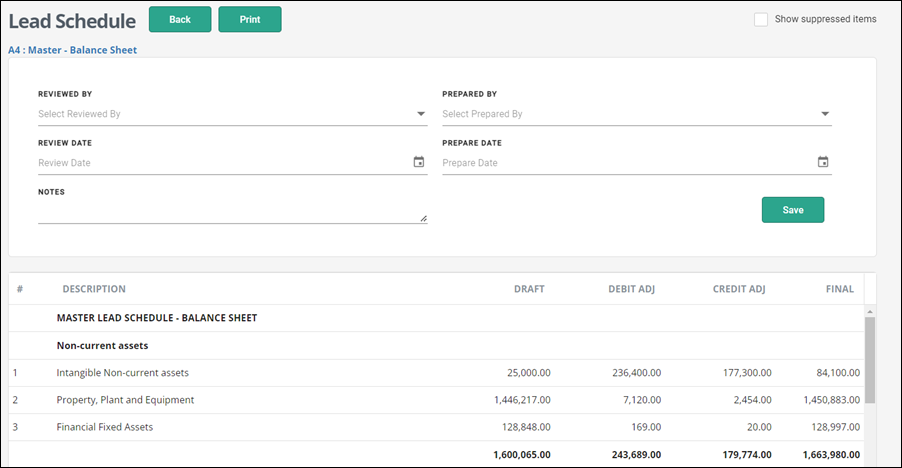Viewport: 902px width, 468px height.
Task: Save the lead schedule details
Action: [x=793, y=210]
